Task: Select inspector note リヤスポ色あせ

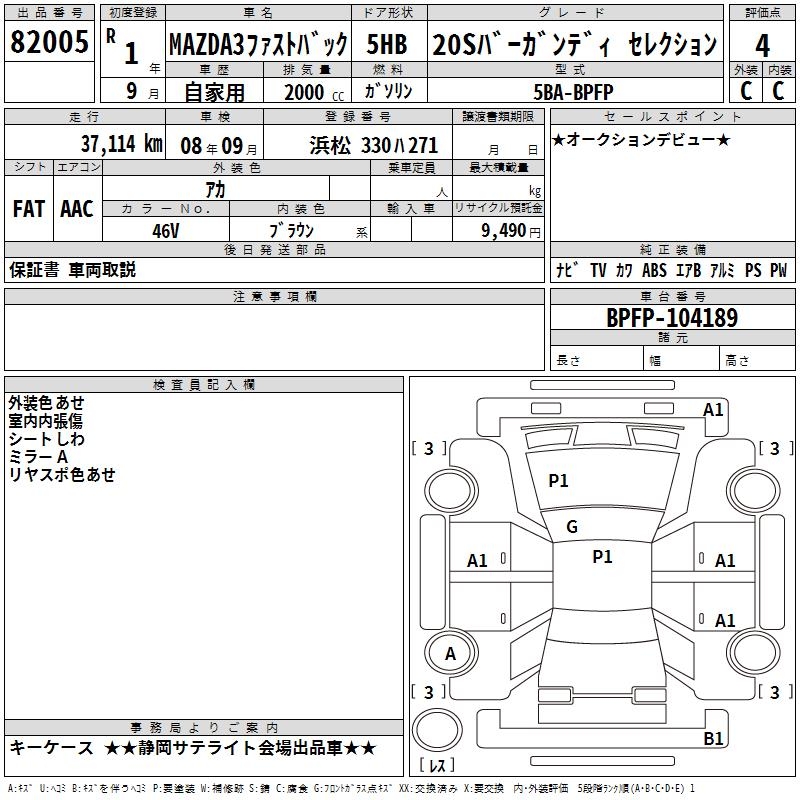Action: [62, 474]
